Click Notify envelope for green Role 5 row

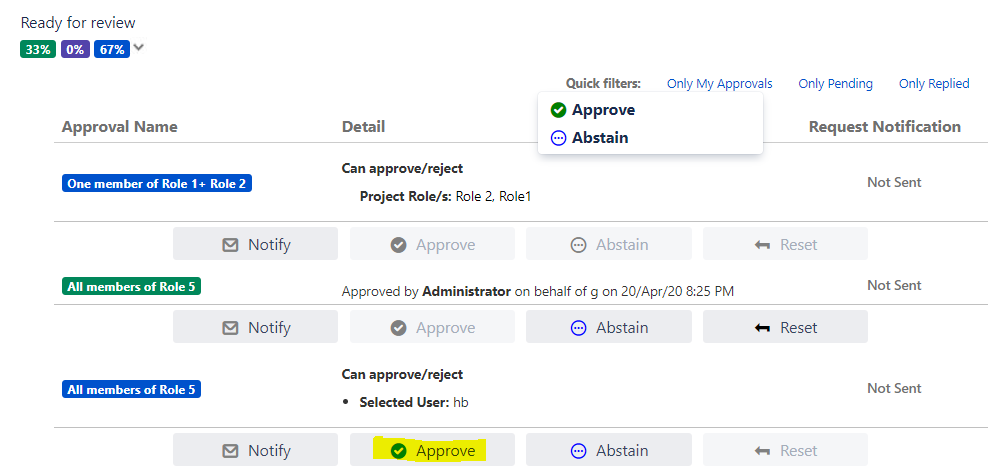230,328
